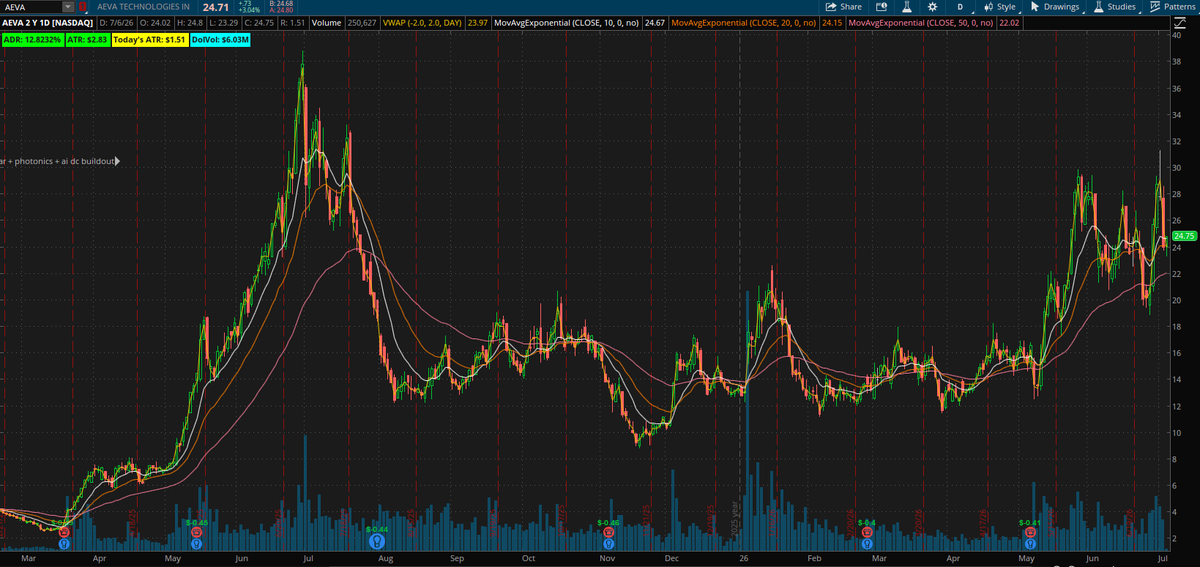Click the flask icon next to Share
The height and width of the screenshot is (567, 1200).
(x=906, y=7)
